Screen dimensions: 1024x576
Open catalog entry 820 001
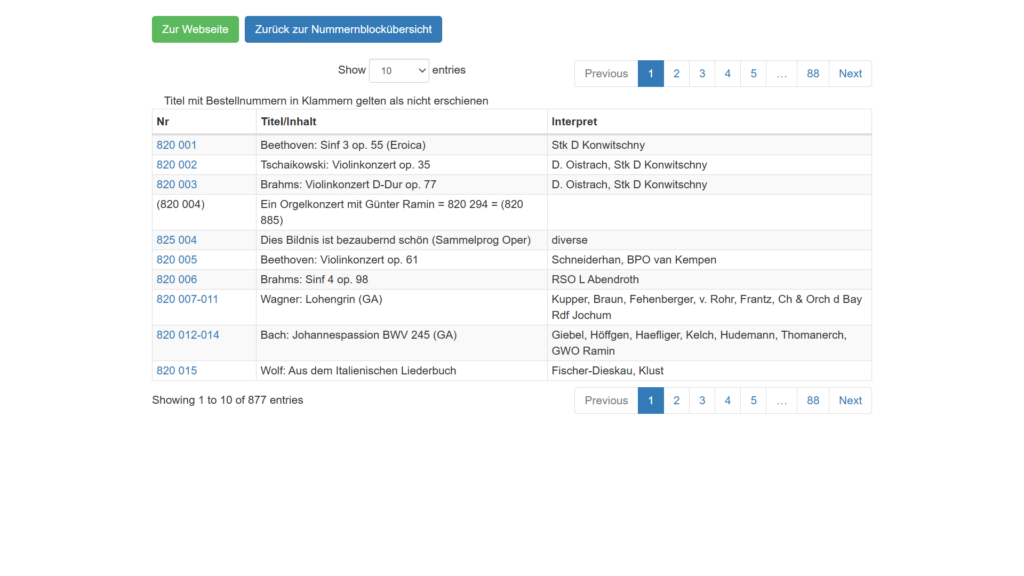(176, 145)
